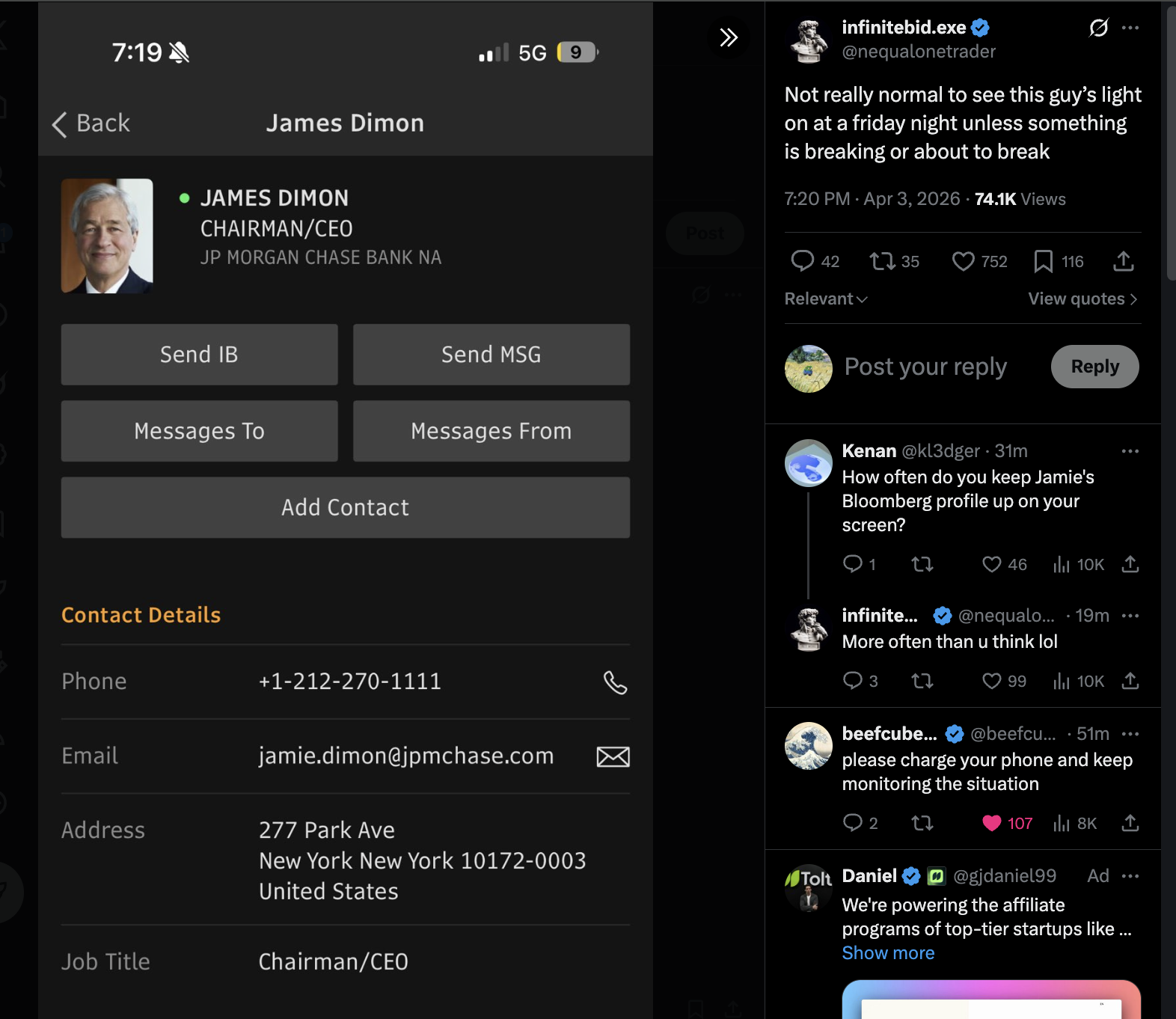This screenshot has height=1019, width=1176.
Task: Repost Kenan's comment
Action: 922,564
